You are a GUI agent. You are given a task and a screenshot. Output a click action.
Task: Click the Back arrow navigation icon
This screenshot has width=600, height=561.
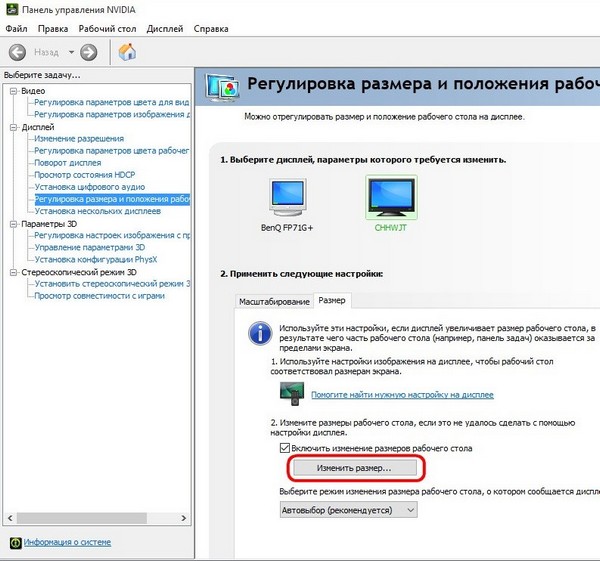point(17,52)
